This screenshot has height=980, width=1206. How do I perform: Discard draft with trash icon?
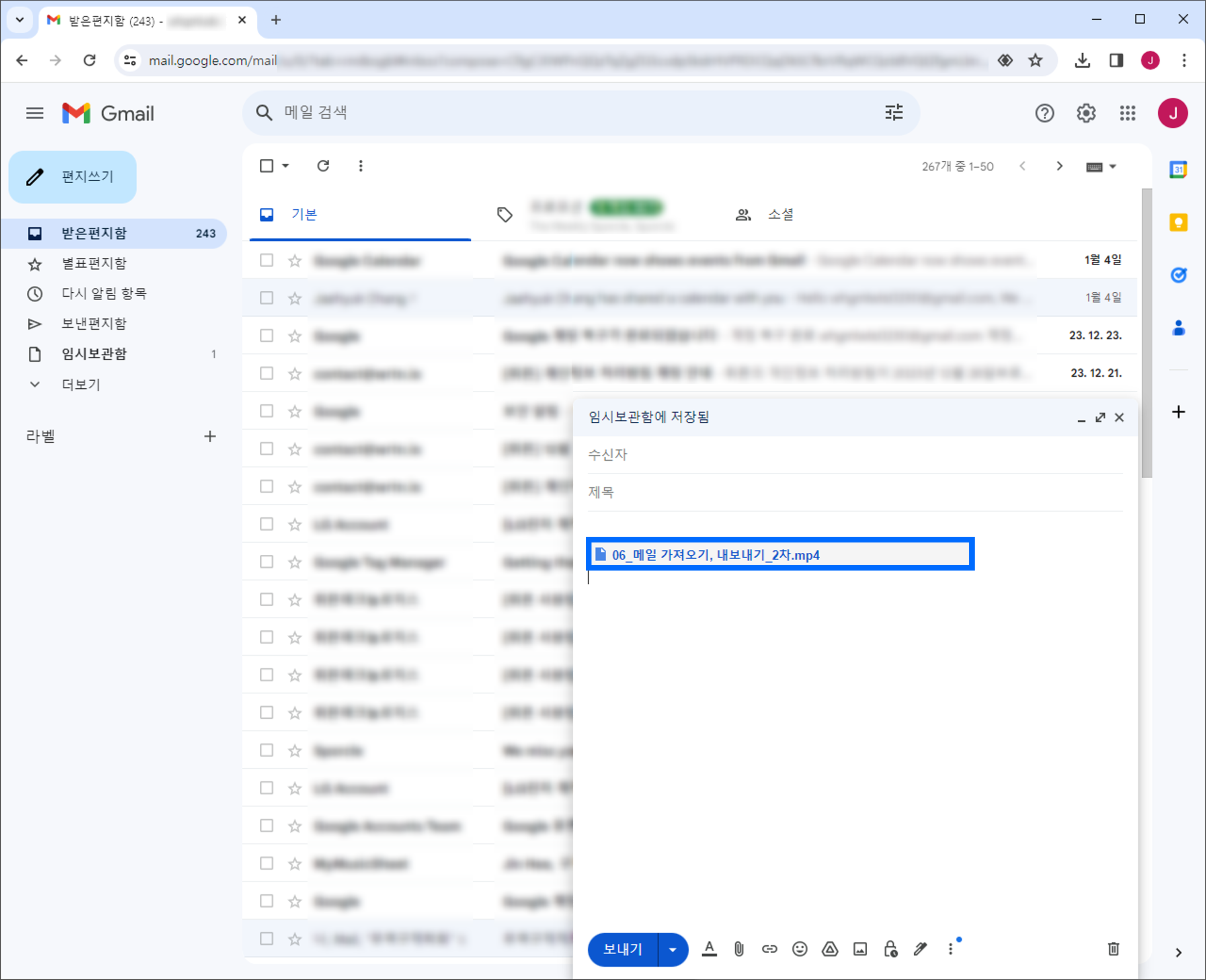1113,949
